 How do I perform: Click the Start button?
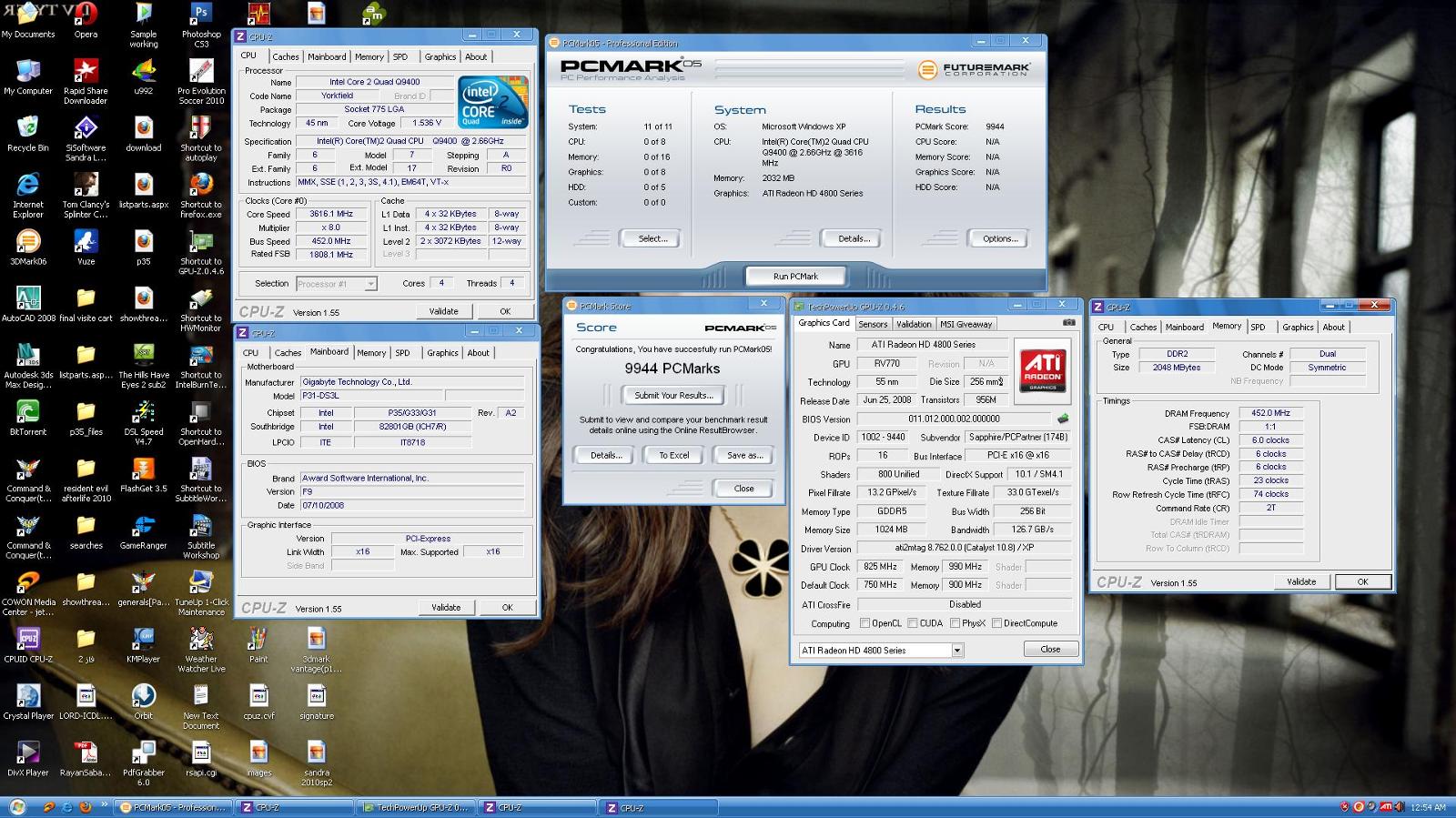16,807
